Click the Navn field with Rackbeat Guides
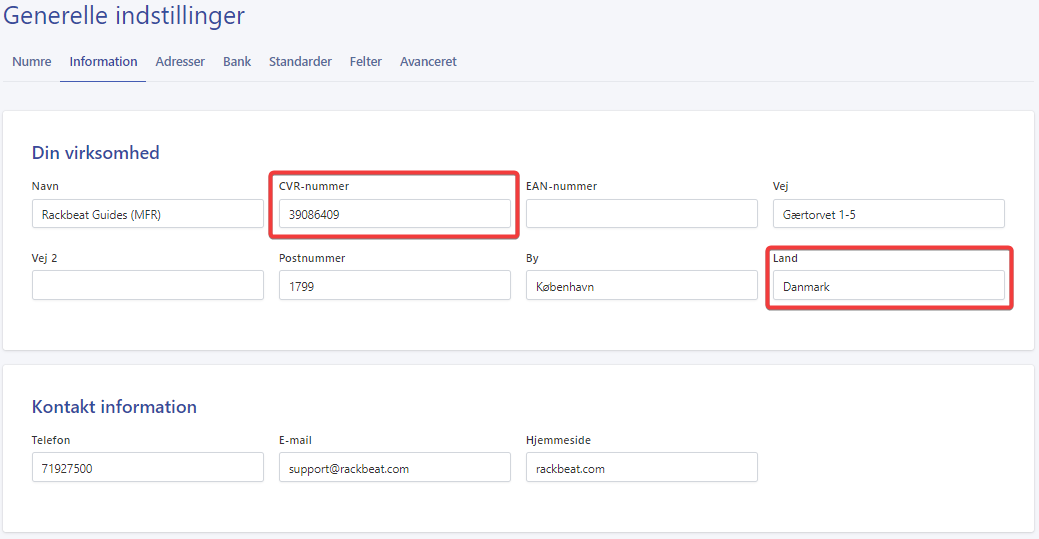 [x=147, y=214]
